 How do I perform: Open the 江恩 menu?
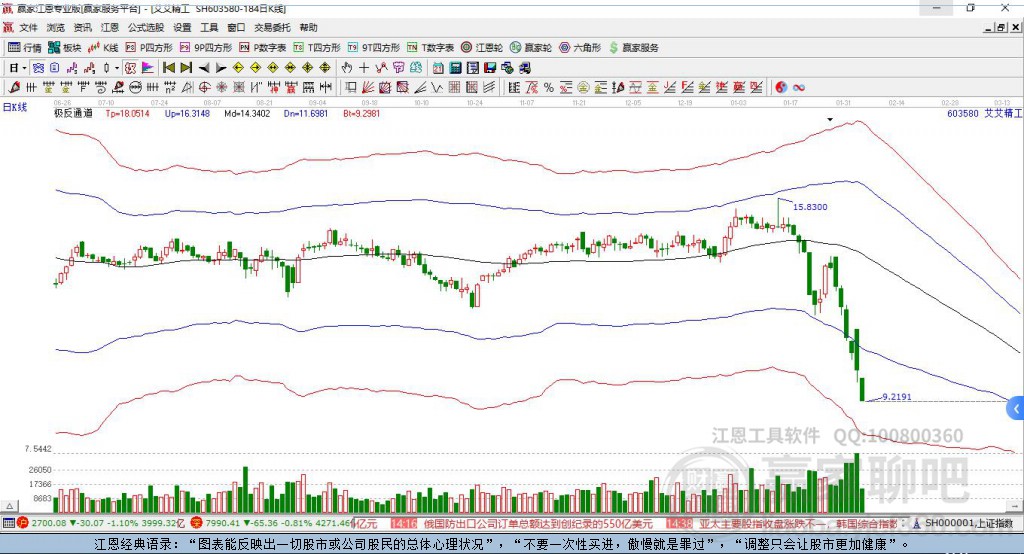point(110,27)
